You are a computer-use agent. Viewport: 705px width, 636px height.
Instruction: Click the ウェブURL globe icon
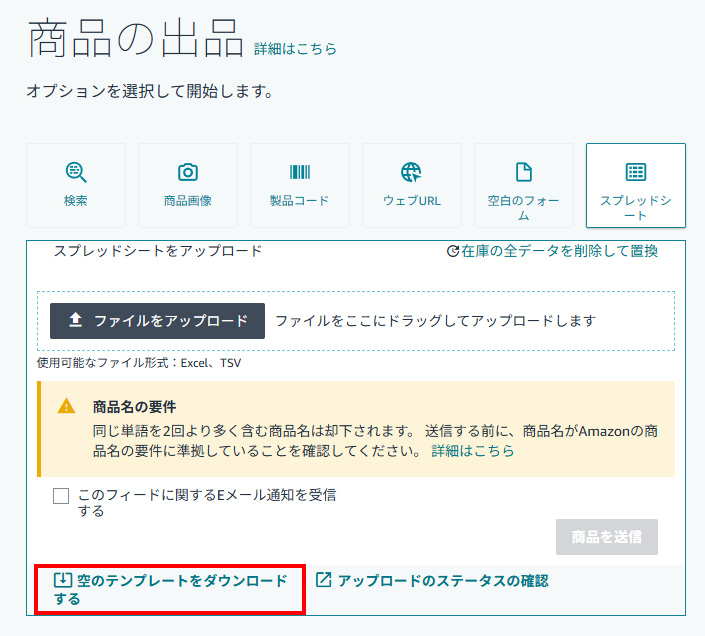(411, 172)
